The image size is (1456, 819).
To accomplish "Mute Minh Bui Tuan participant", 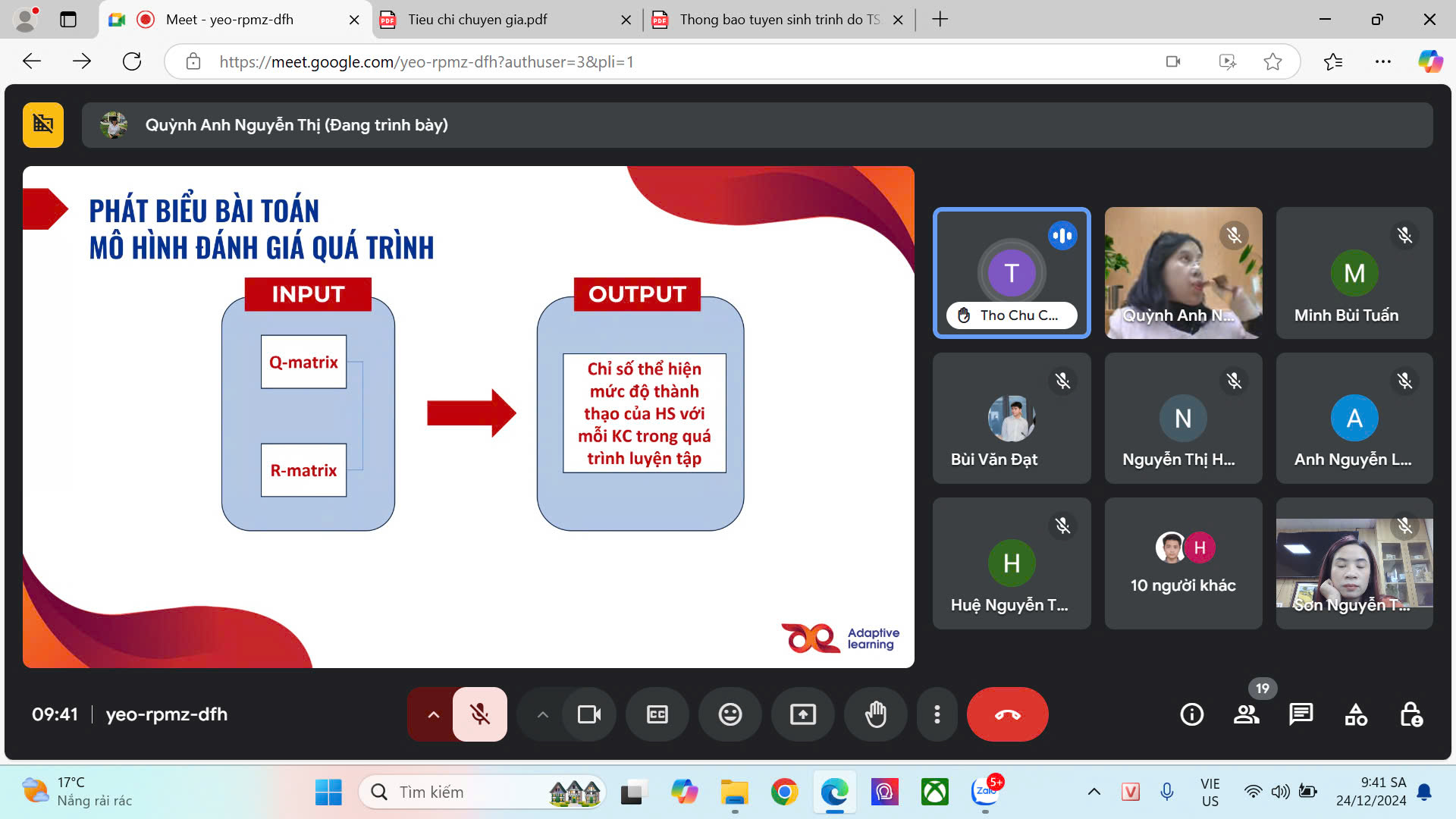I will tap(1405, 234).
